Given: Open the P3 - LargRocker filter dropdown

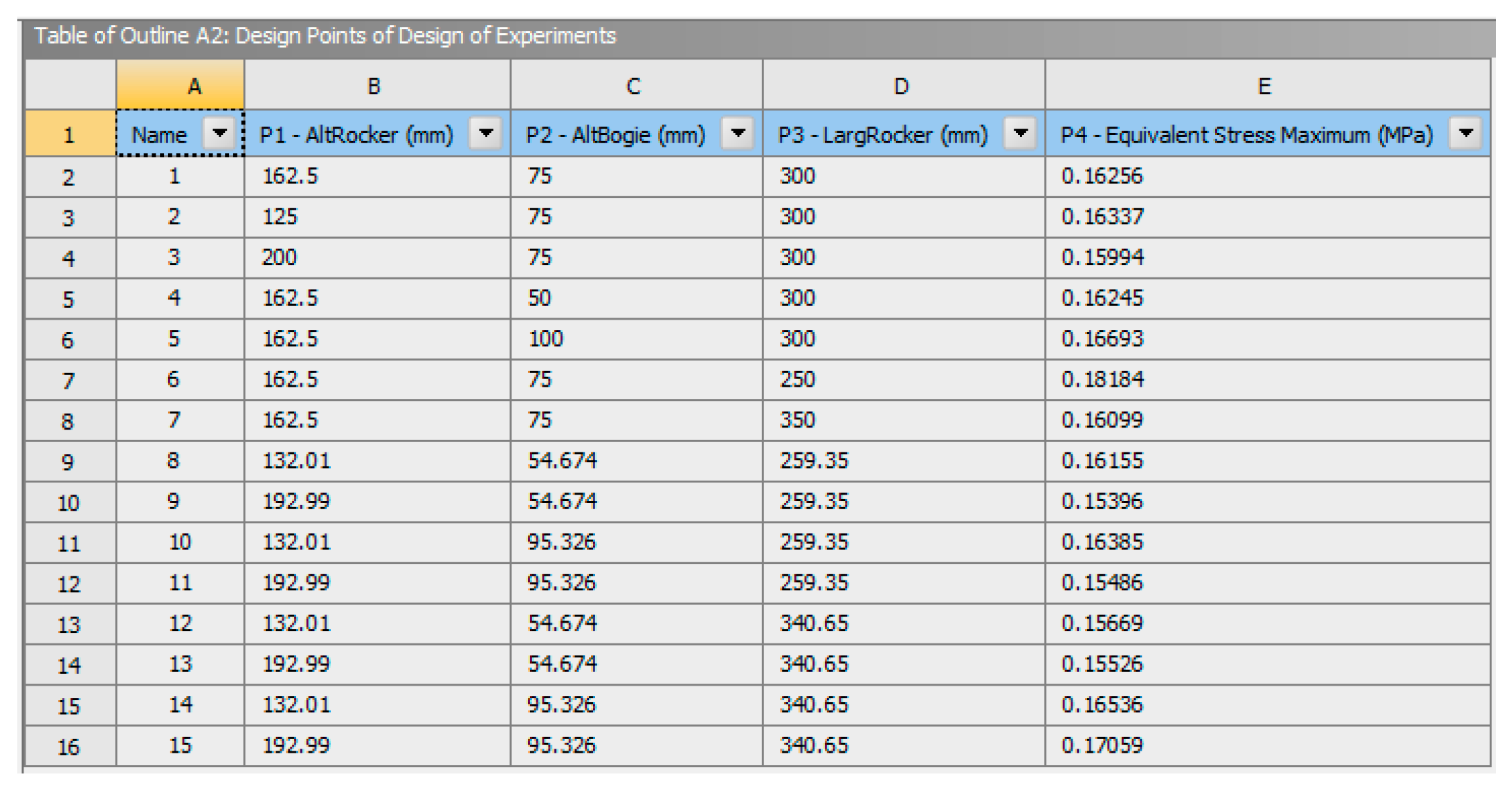Looking at the screenshot, I should [x=1019, y=134].
